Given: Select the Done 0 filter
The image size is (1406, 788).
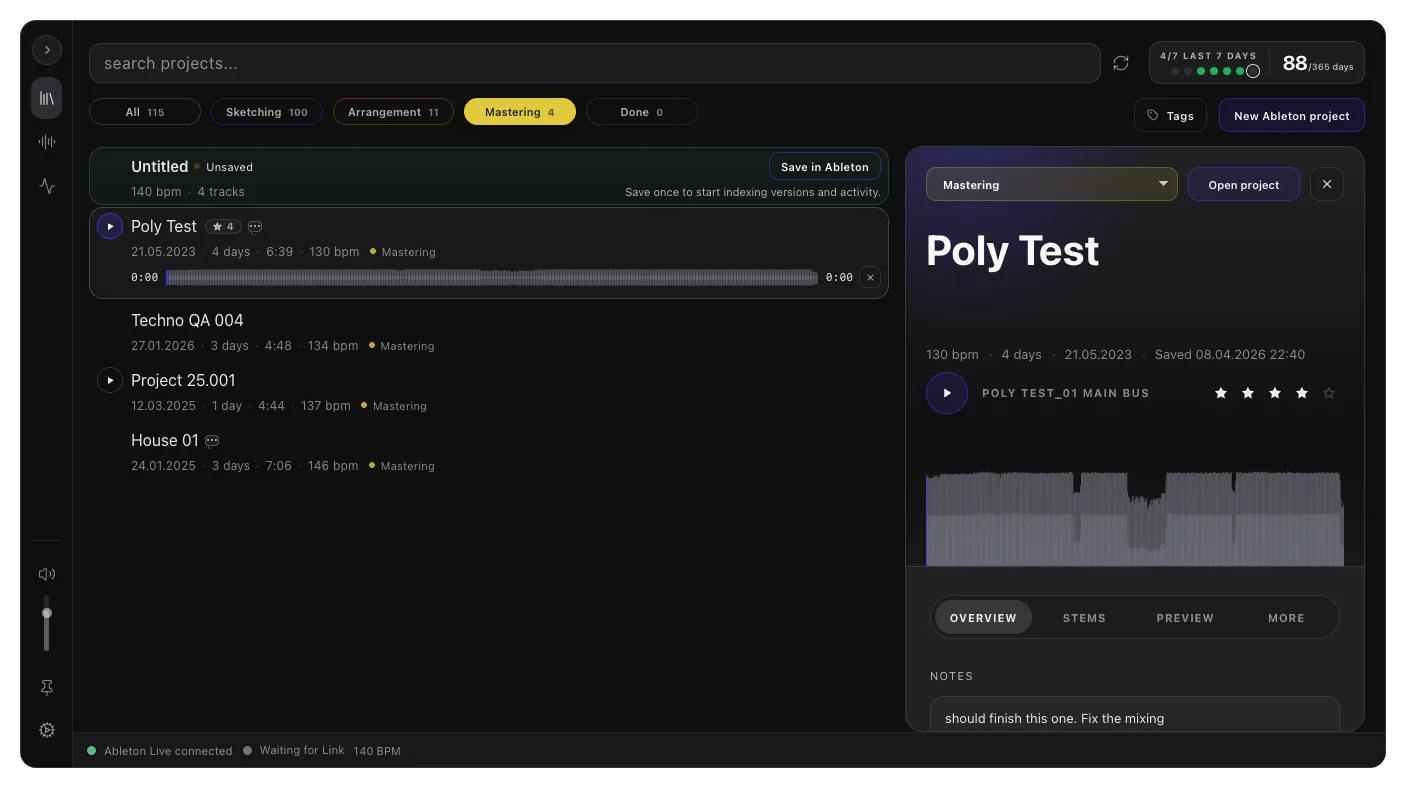Looking at the screenshot, I should [641, 112].
